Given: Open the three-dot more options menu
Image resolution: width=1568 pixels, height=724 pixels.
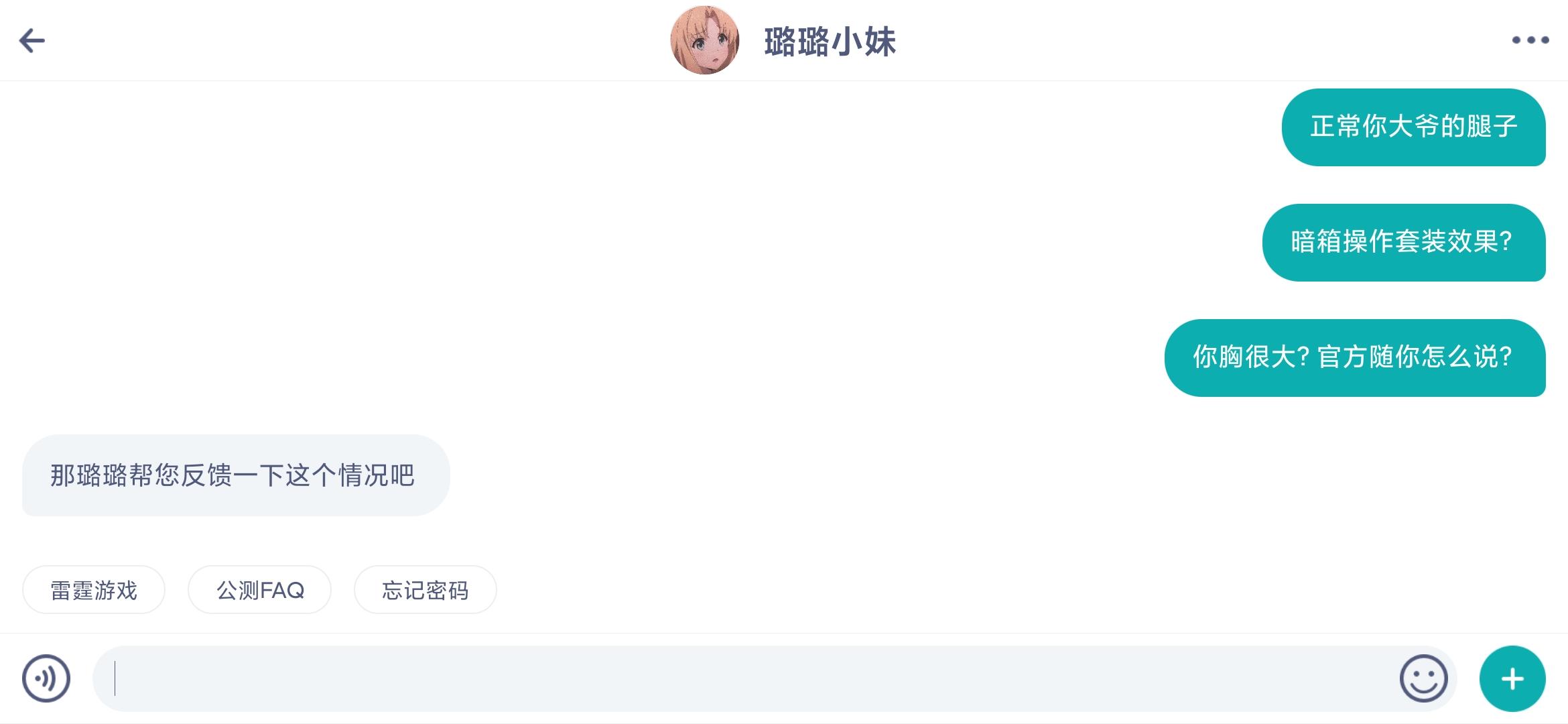Looking at the screenshot, I should tap(1530, 40).
